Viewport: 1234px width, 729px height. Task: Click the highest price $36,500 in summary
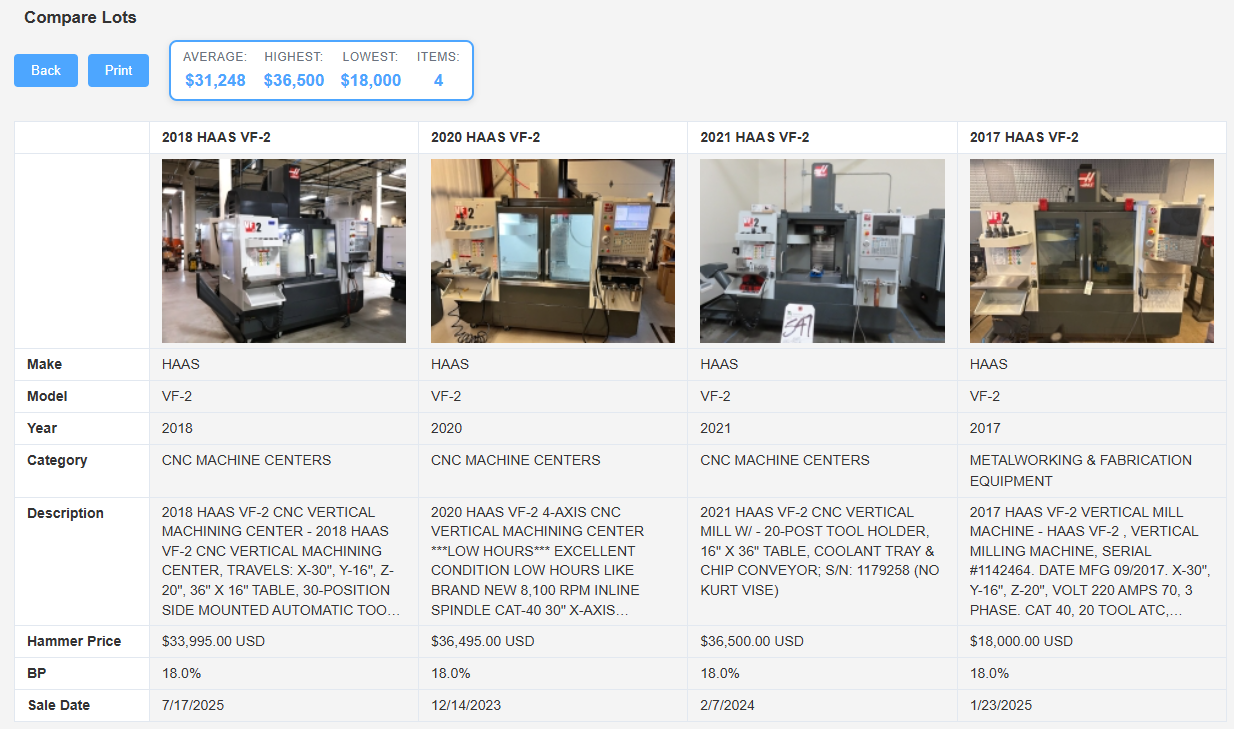click(x=294, y=81)
